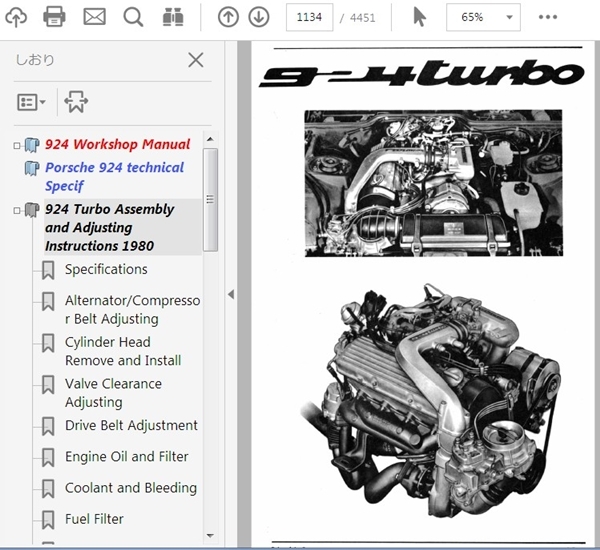This screenshot has height=550, width=600.
Task: Open Engine Oil and Filter bookmark
Action: click(x=127, y=456)
